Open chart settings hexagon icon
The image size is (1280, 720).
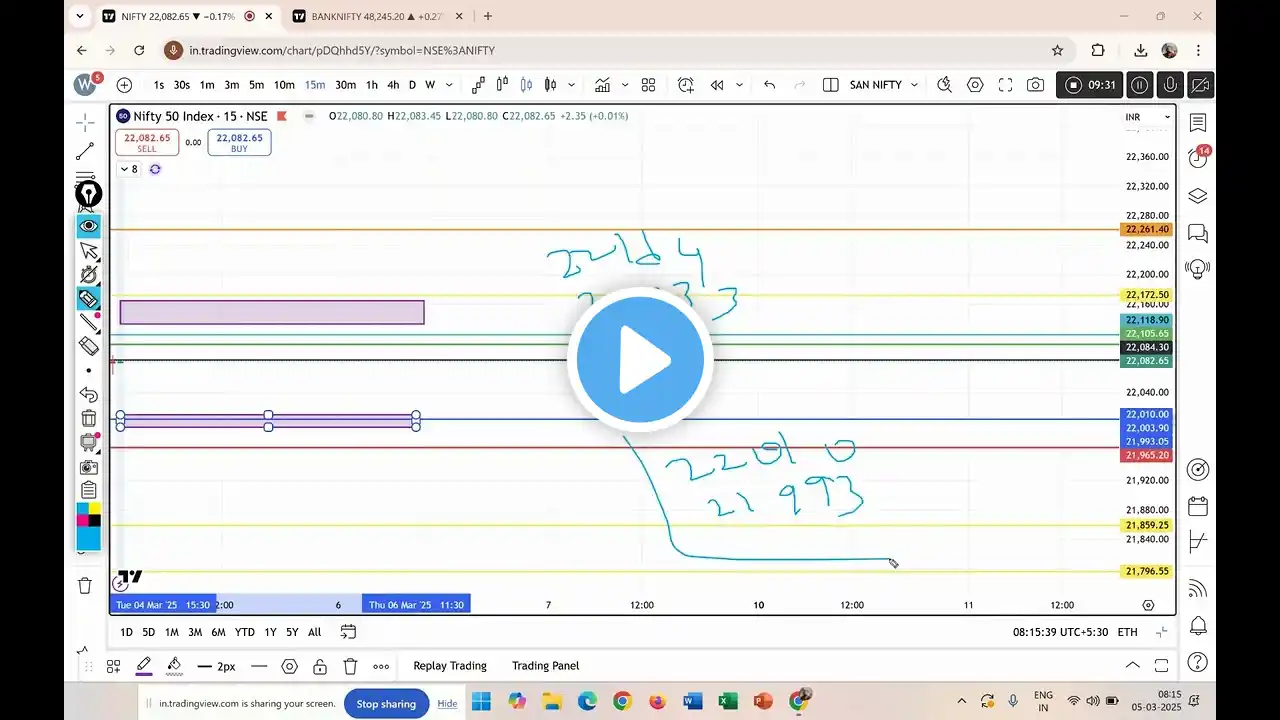pos(975,85)
